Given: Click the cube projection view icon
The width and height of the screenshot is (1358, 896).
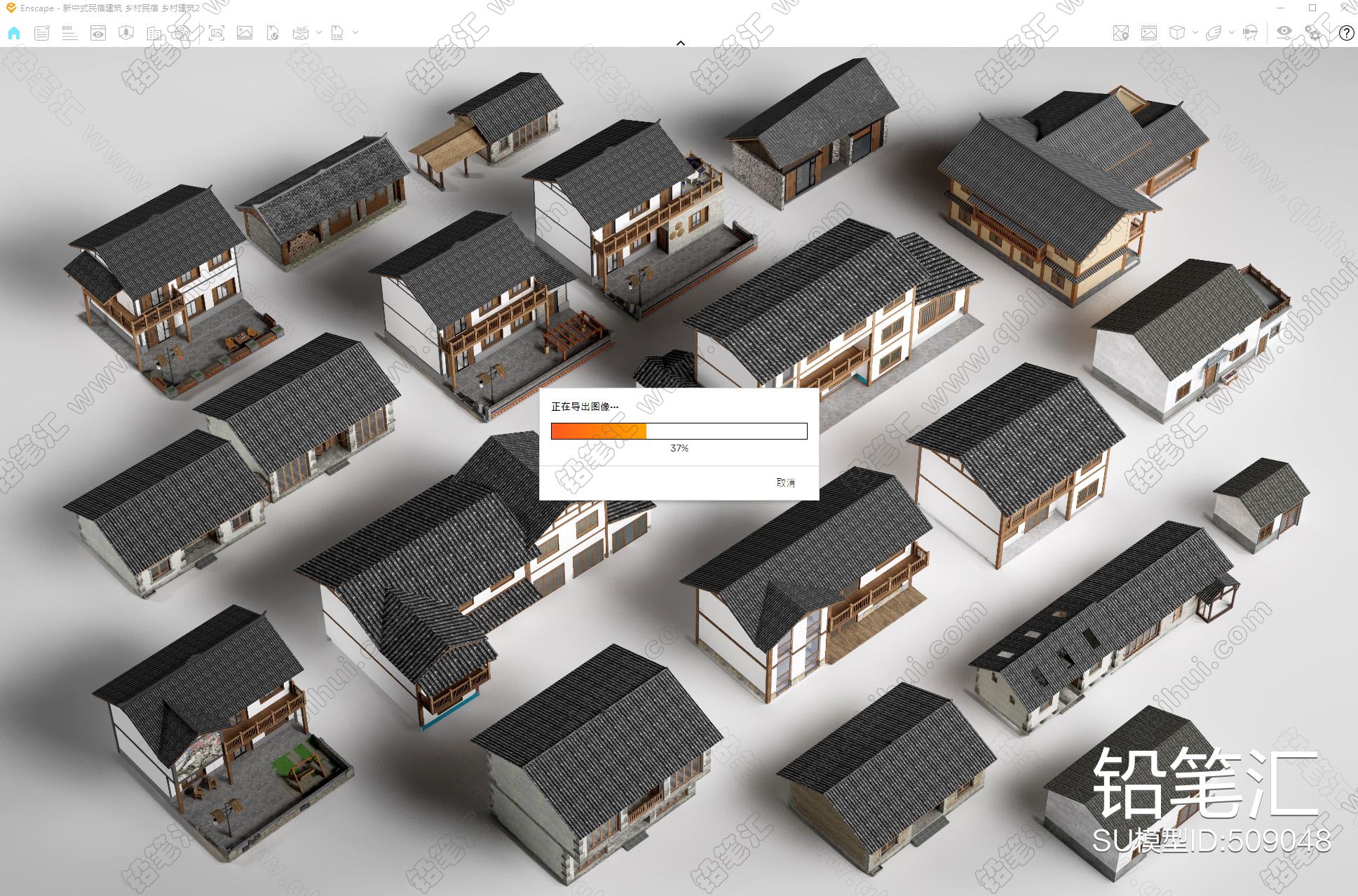Looking at the screenshot, I should click(x=1177, y=33).
